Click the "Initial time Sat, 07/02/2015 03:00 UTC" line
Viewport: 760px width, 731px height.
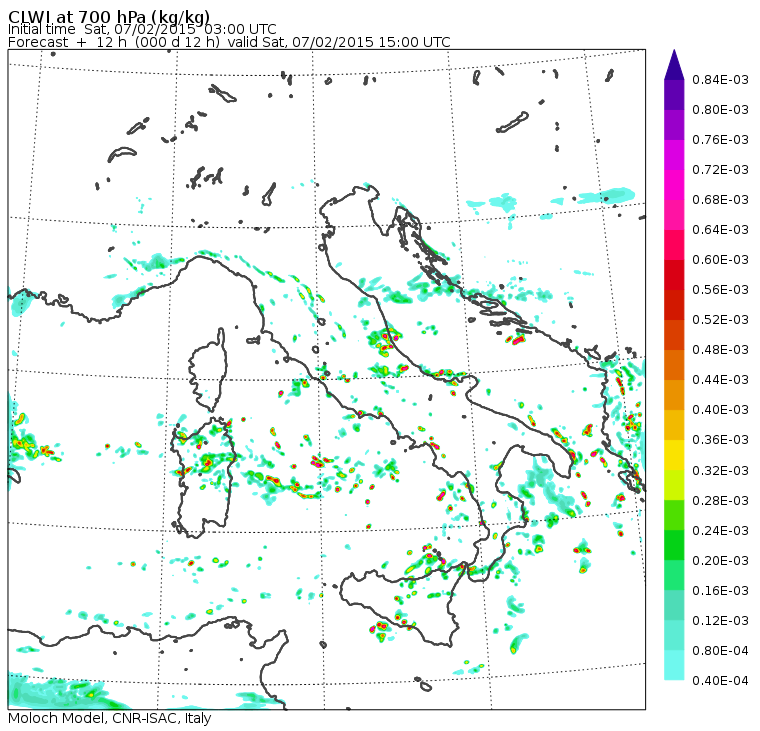pyautogui.click(x=142, y=29)
